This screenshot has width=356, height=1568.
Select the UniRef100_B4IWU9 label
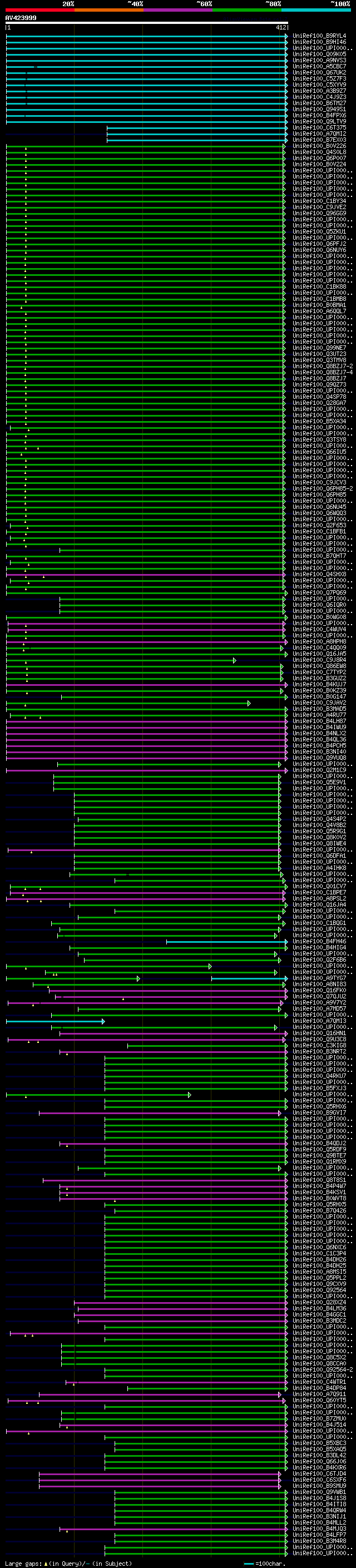point(319,728)
